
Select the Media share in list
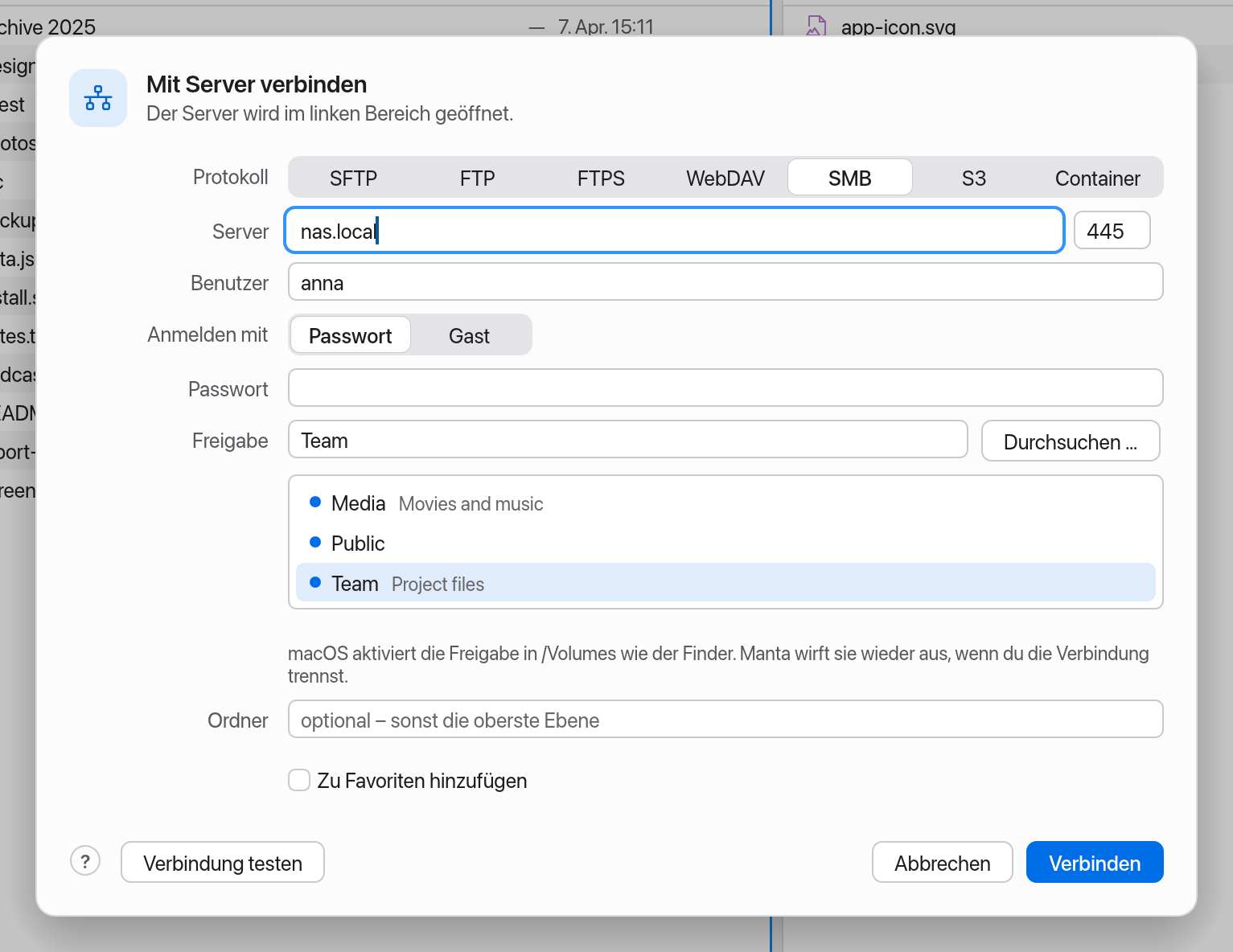tap(725, 503)
